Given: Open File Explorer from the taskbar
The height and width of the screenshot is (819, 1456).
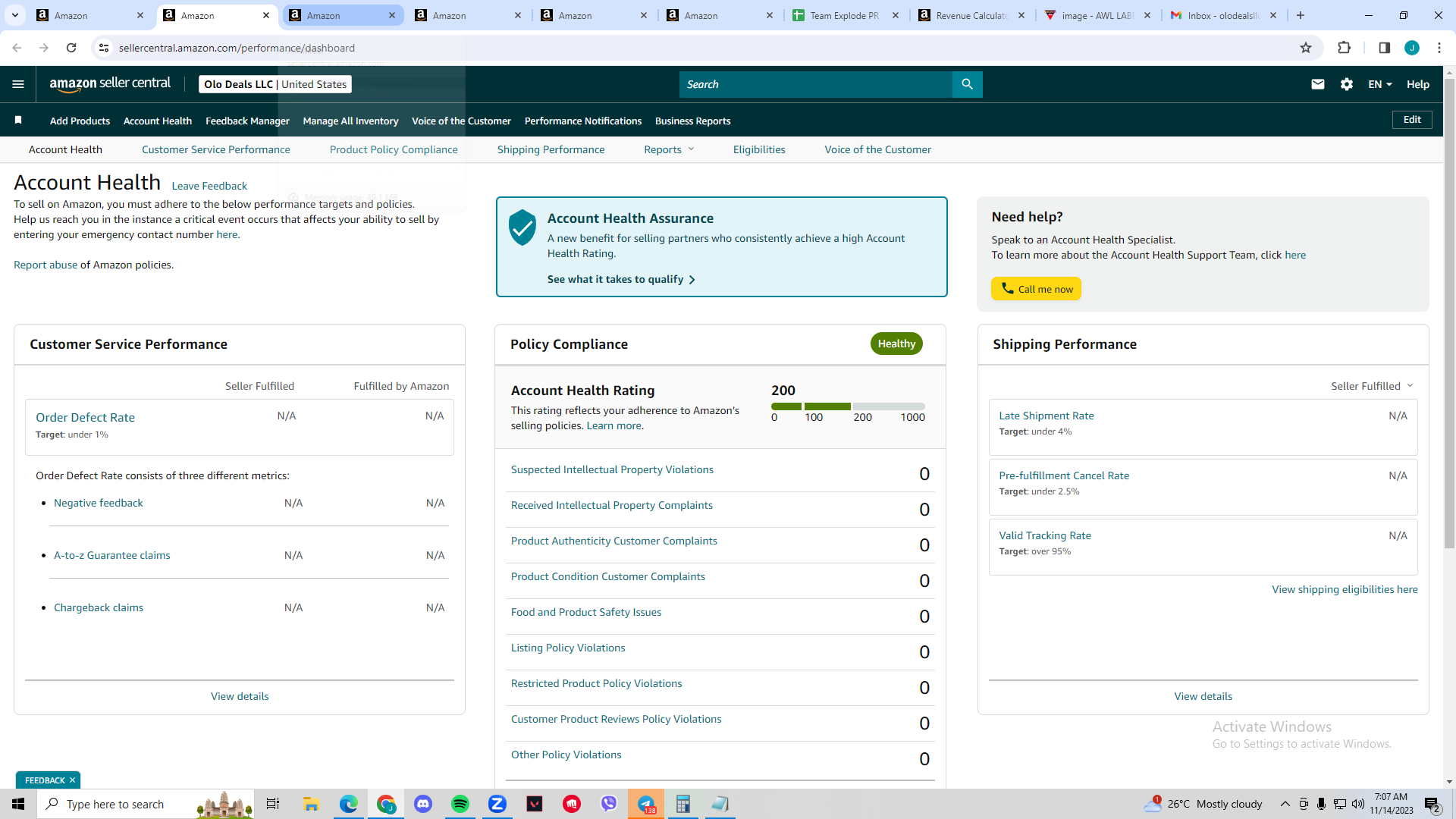Looking at the screenshot, I should [x=312, y=804].
